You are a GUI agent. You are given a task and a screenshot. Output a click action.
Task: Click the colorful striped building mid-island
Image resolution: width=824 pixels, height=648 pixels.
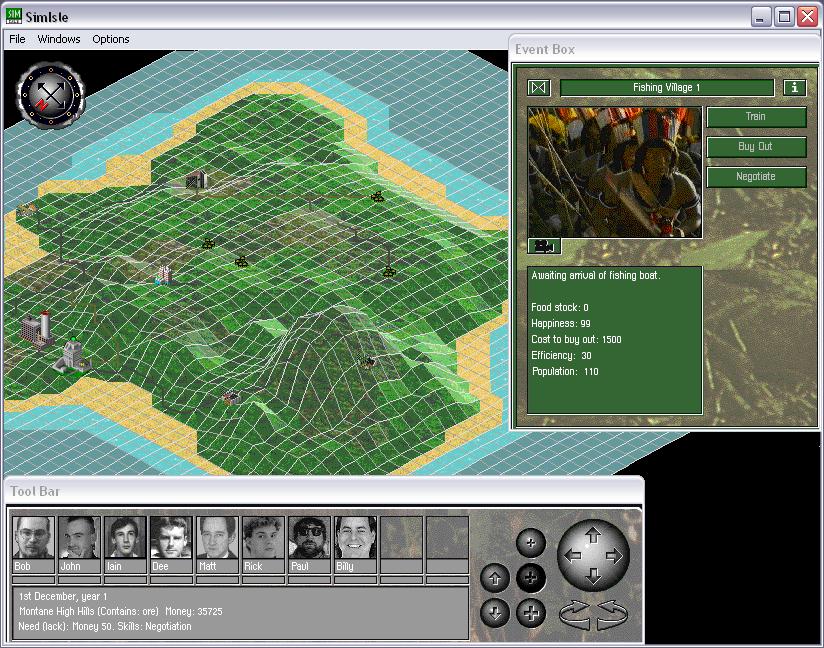click(164, 274)
